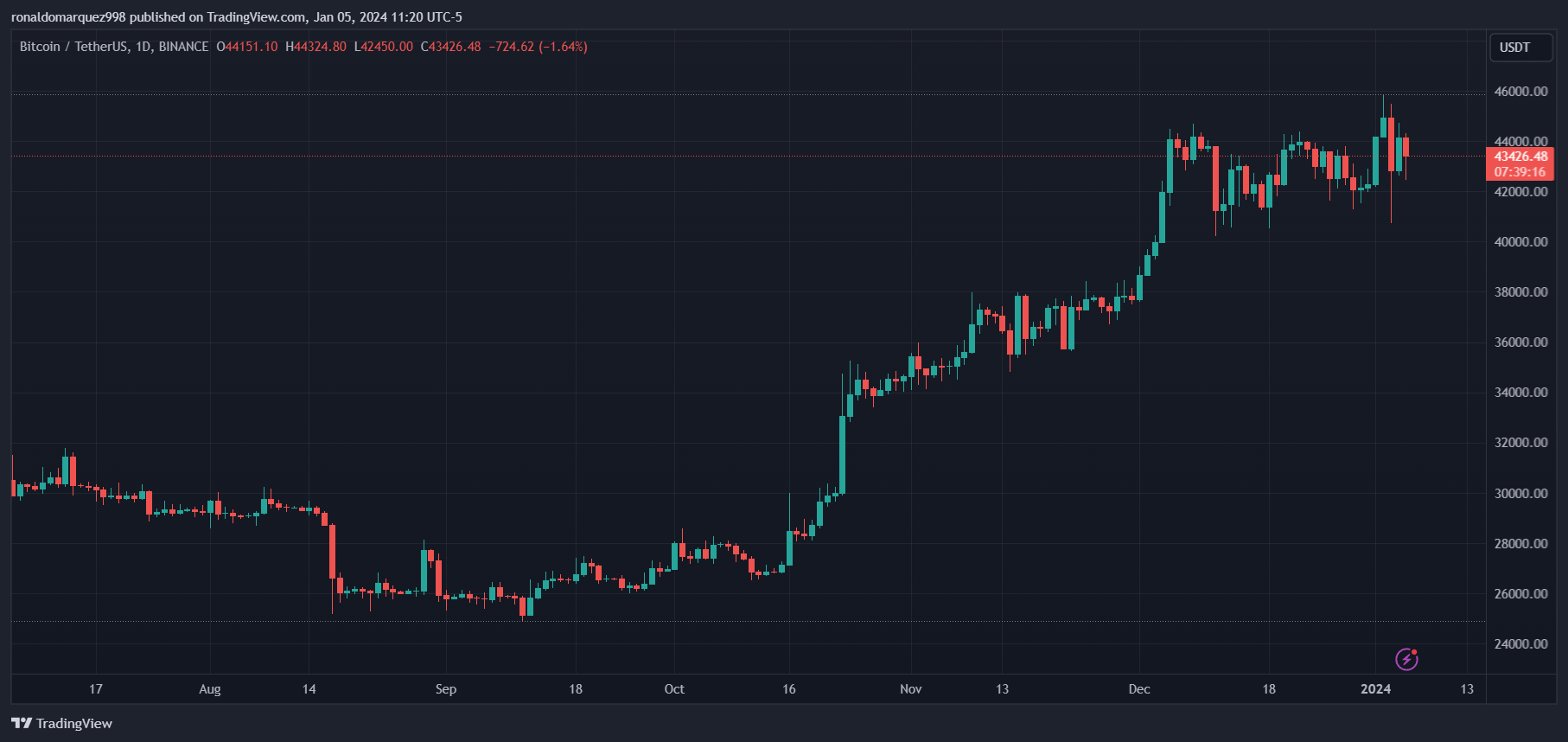
Task: Click the high value "H44324.80"
Action: (316, 47)
